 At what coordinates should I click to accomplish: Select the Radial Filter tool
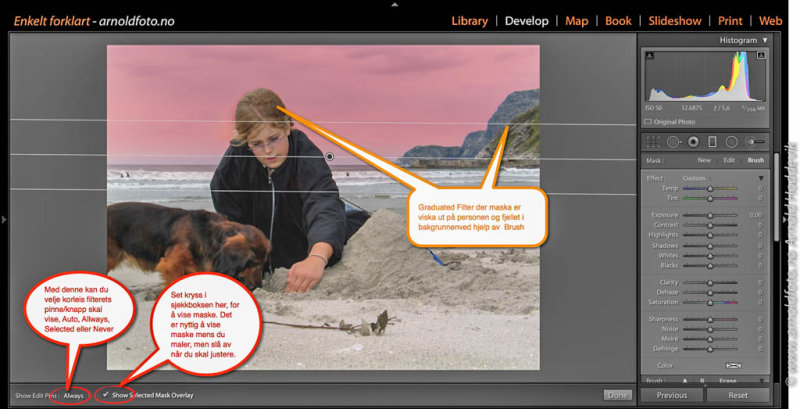coord(732,142)
